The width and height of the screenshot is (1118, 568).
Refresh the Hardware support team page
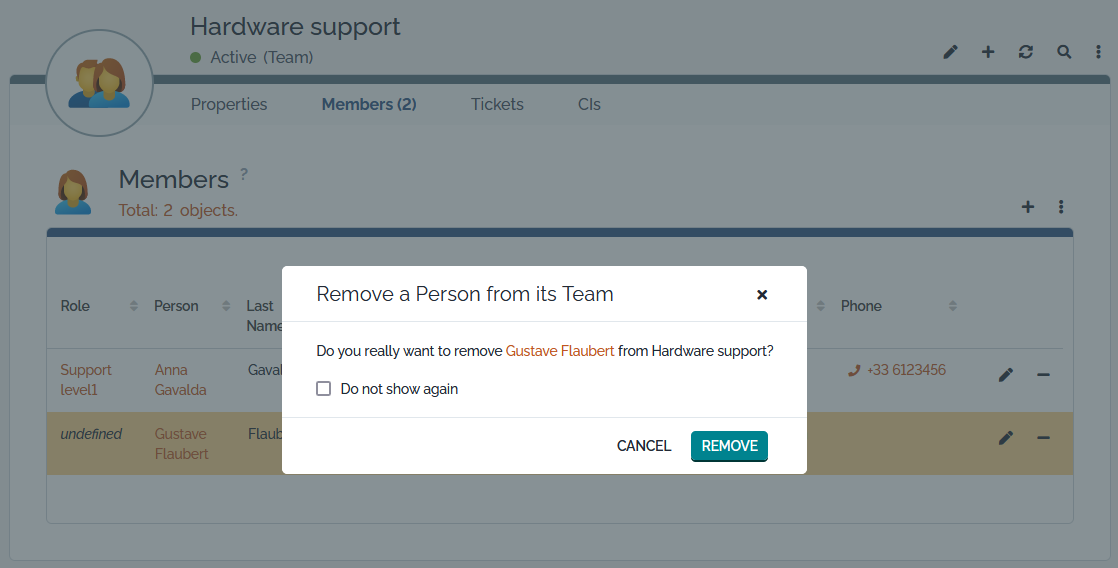click(1026, 52)
